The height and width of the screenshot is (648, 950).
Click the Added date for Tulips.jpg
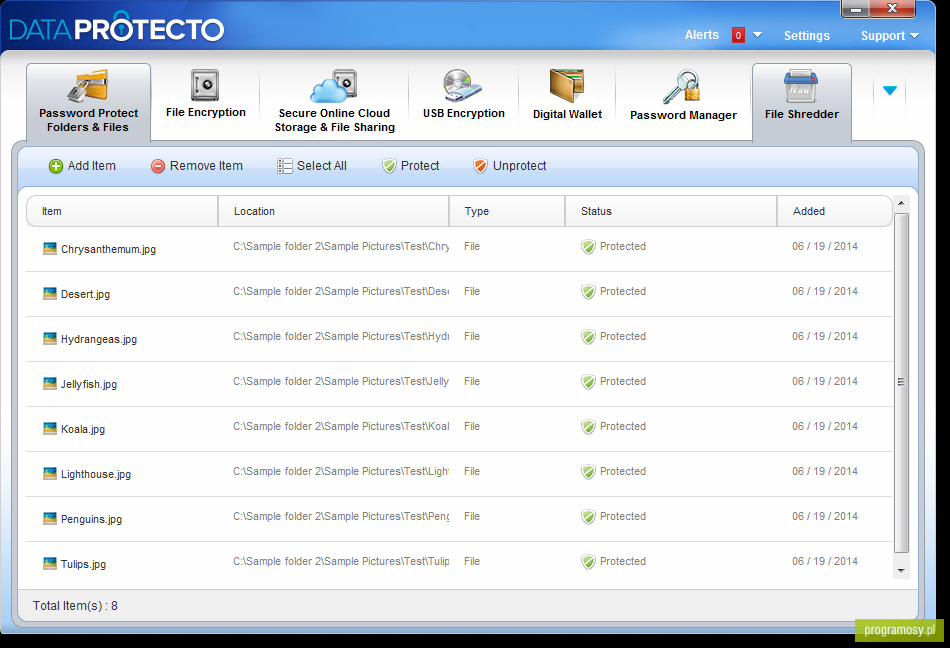825,561
